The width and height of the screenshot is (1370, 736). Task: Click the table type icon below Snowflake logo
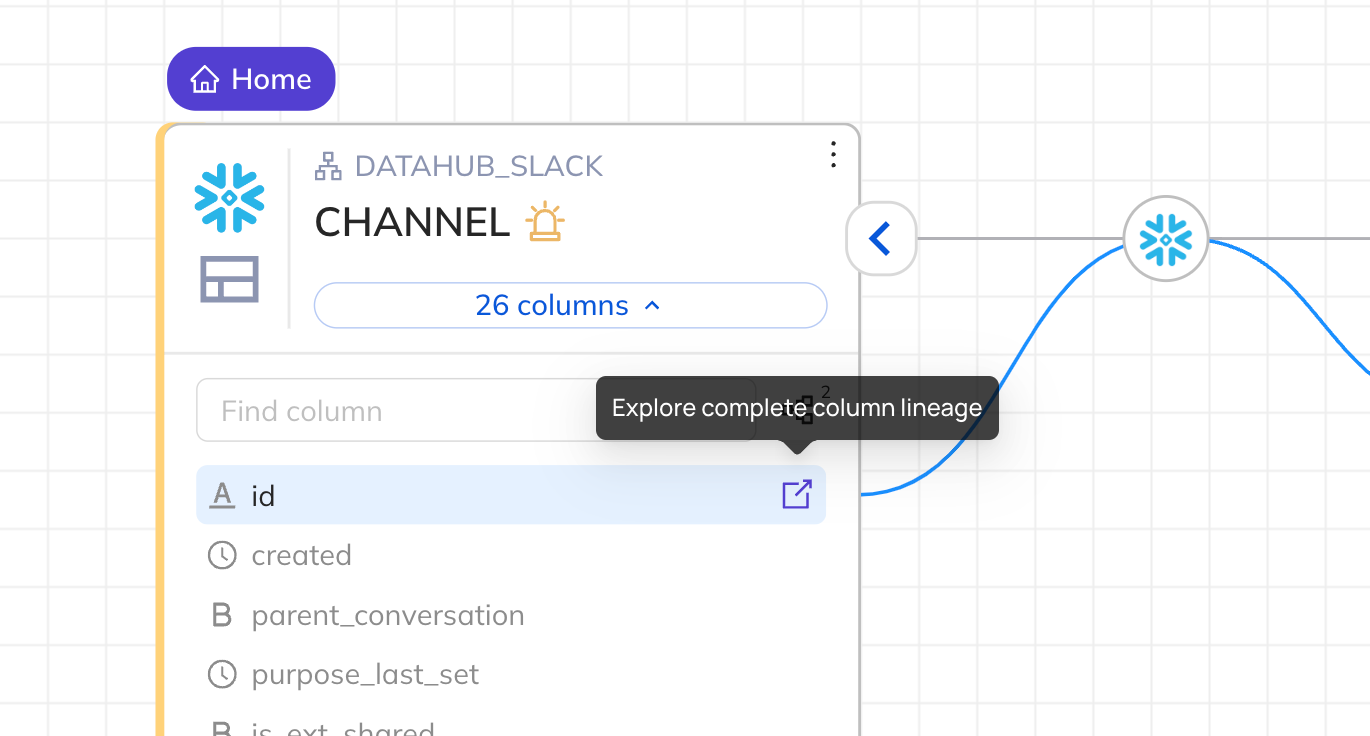pos(229,279)
